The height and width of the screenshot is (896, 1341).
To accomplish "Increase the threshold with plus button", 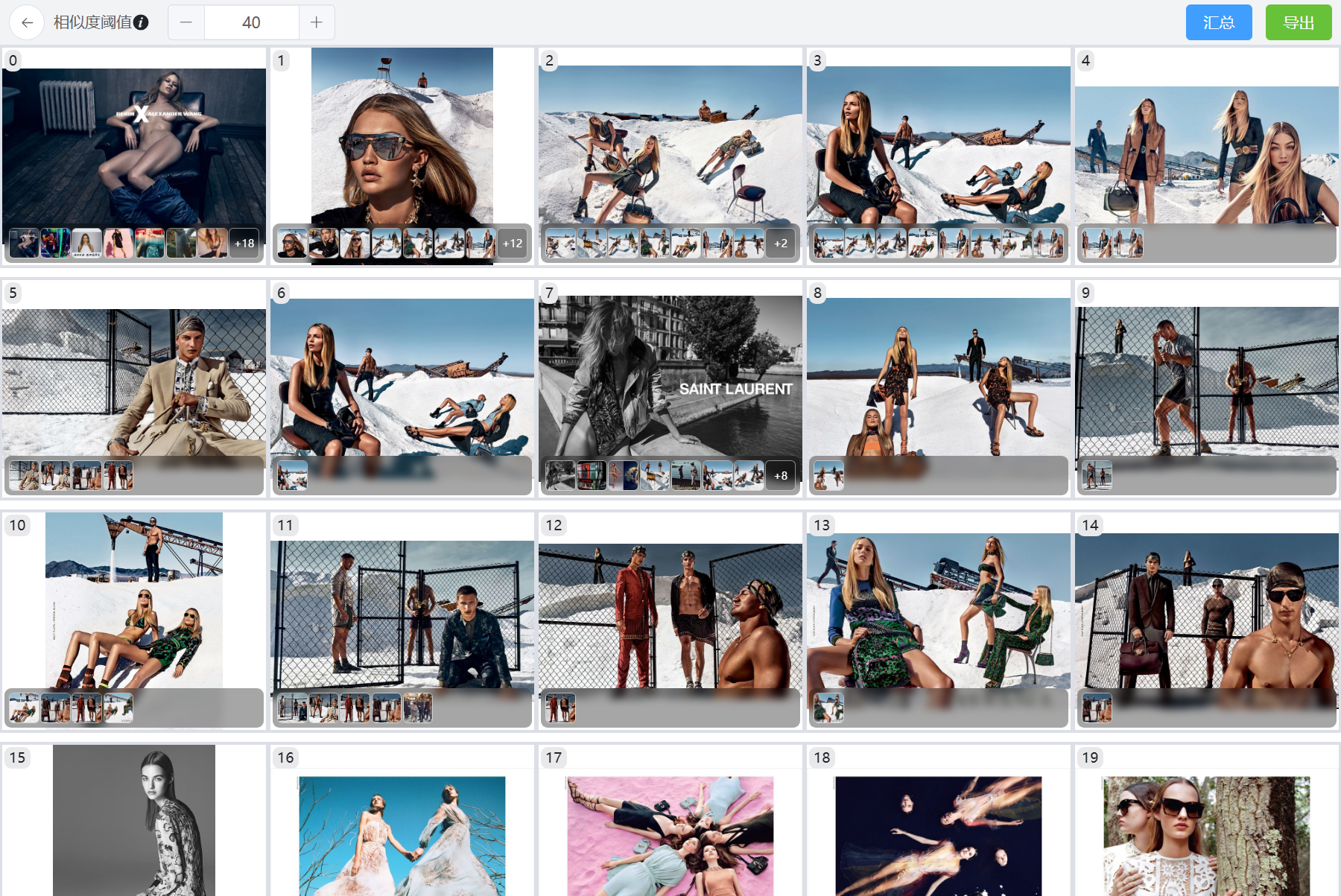I will pos(317,22).
